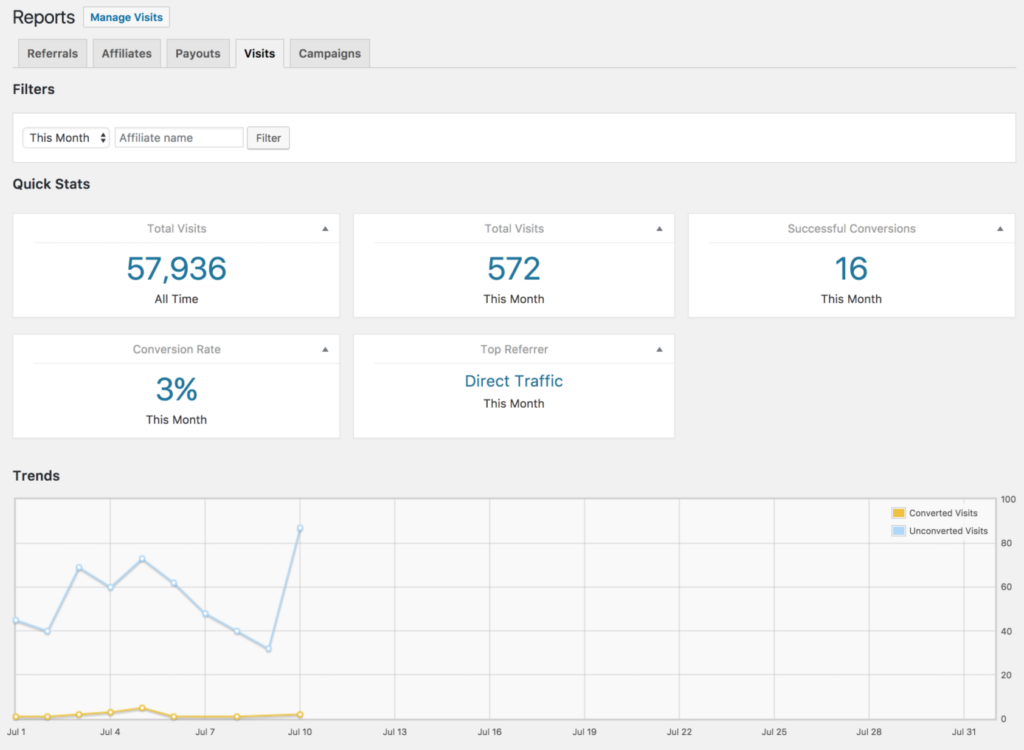
Task: Click the yellow Converted Visits legend swatch
Action: pos(899,513)
